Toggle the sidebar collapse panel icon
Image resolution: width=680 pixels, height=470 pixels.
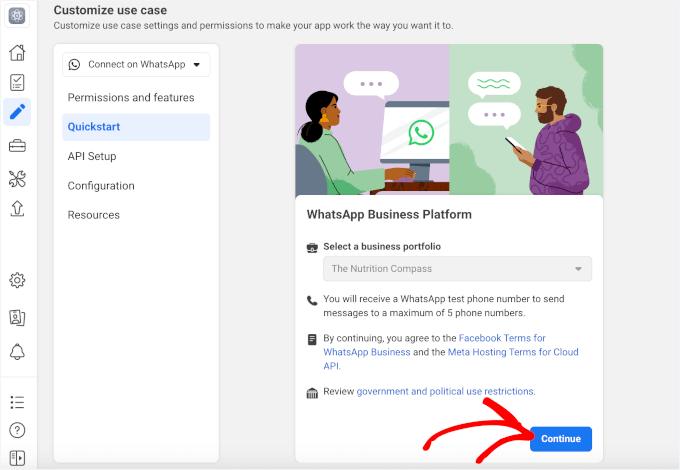pyautogui.click(x=17, y=457)
